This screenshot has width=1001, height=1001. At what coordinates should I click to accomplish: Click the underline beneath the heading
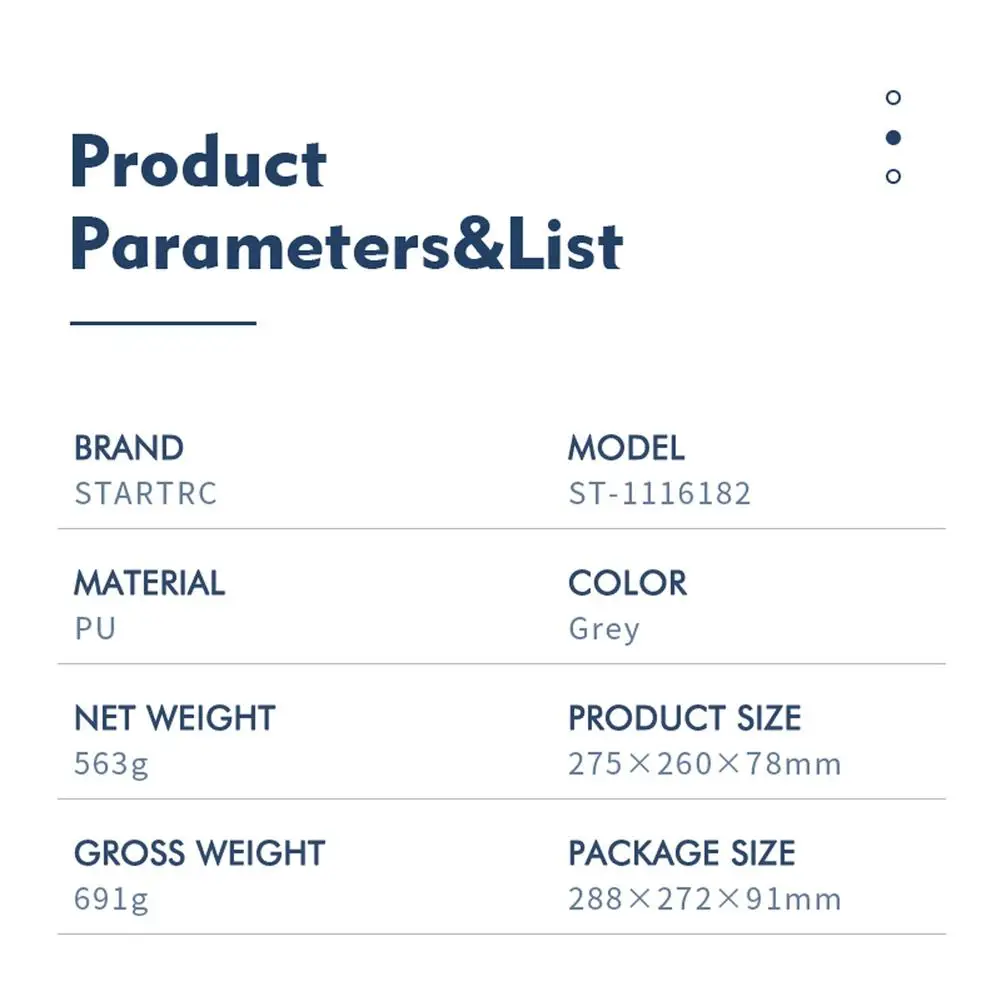point(163,324)
